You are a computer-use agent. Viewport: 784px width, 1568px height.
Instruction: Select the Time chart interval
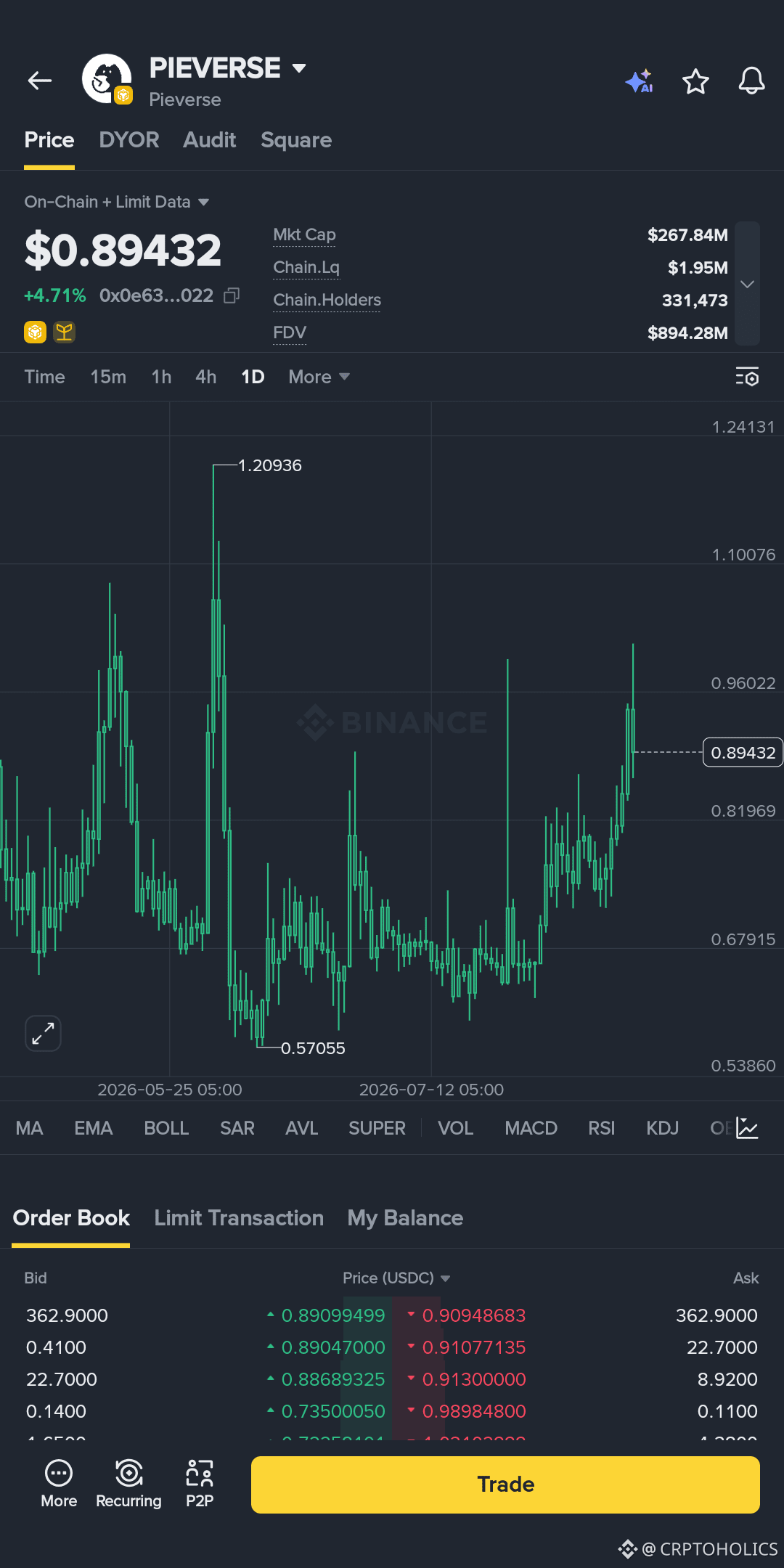[x=45, y=377]
